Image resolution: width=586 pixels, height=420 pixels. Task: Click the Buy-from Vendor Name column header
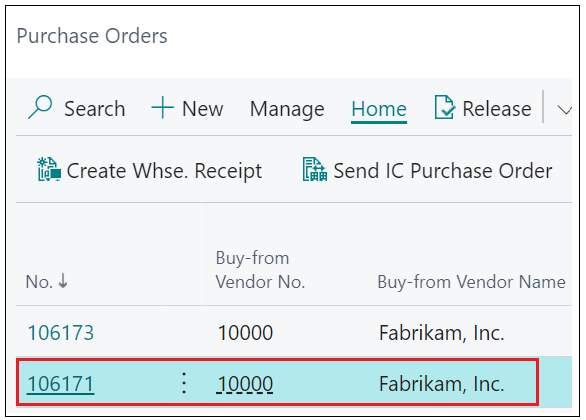click(x=471, y=282)
